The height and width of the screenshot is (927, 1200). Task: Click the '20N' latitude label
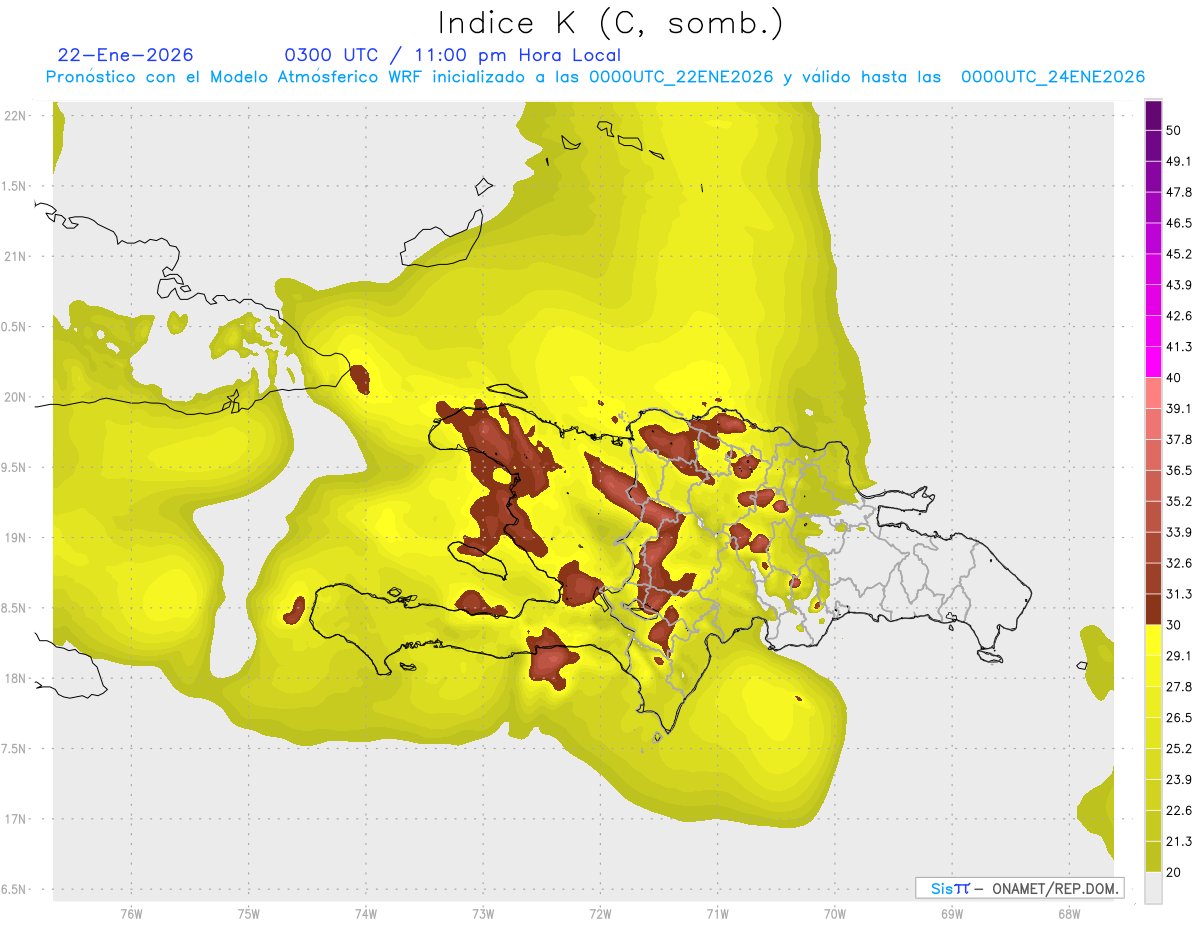tap(17, 397)
